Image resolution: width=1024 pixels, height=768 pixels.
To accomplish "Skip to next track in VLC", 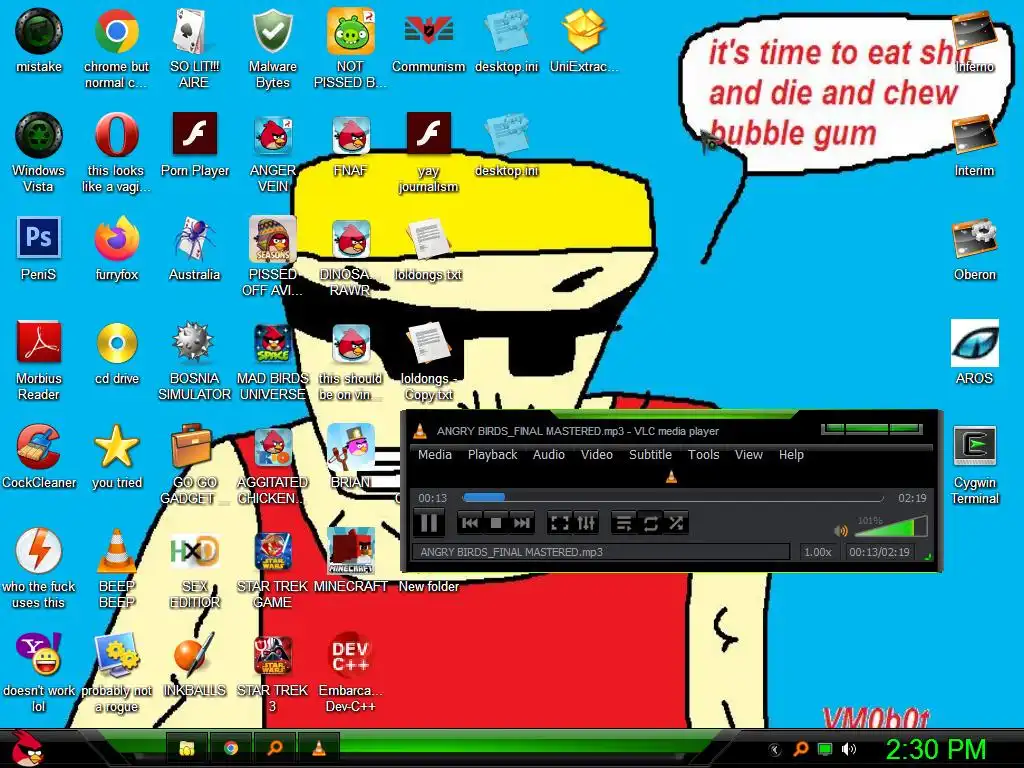I will (521, 523).
